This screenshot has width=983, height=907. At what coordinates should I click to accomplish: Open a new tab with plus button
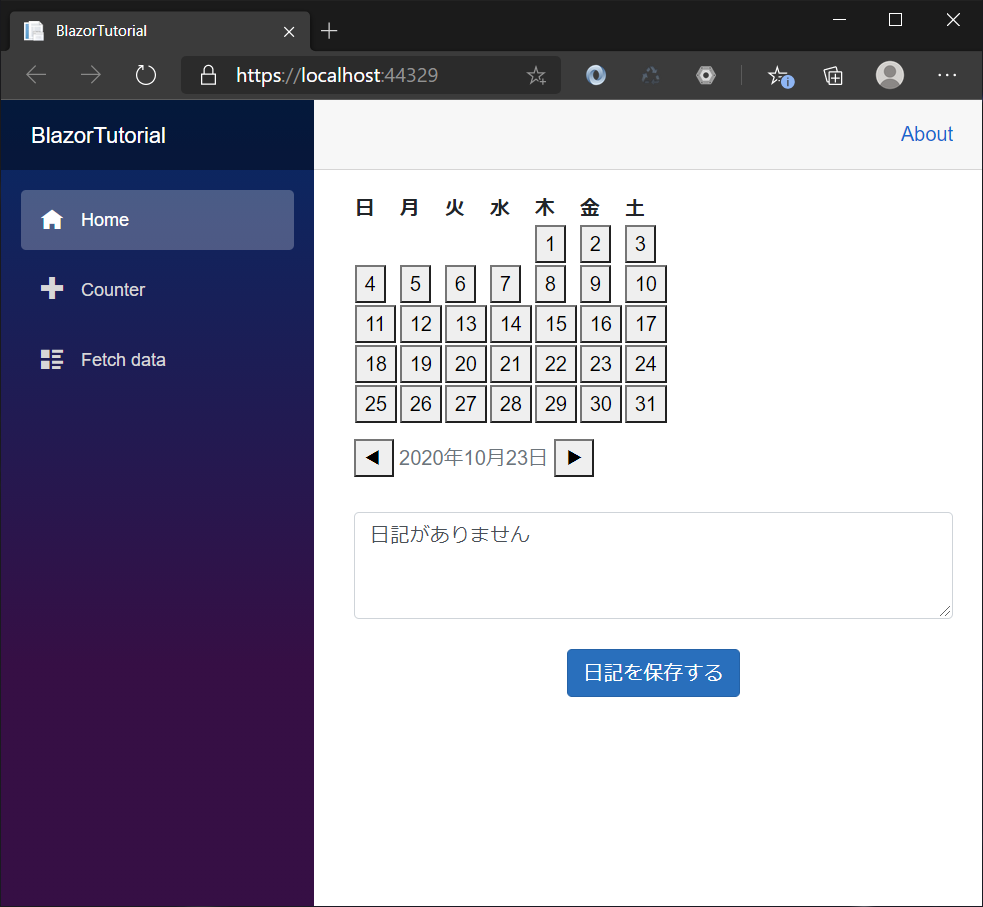329,31
